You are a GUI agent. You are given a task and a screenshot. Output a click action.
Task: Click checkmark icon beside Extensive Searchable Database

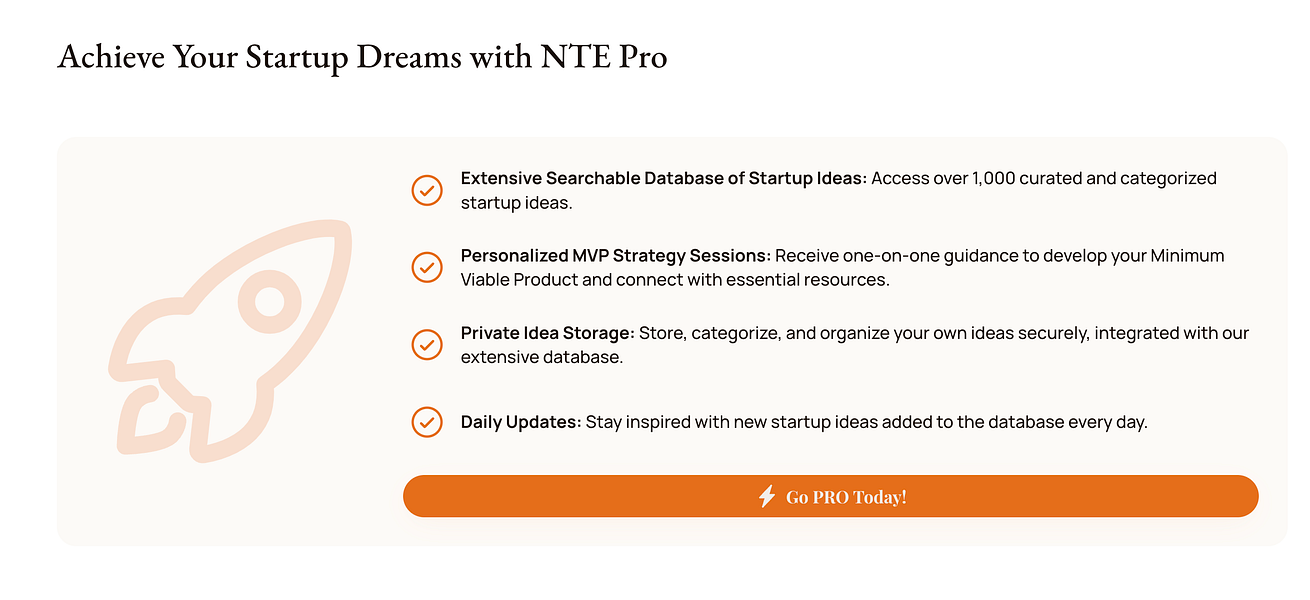(427, 190)
